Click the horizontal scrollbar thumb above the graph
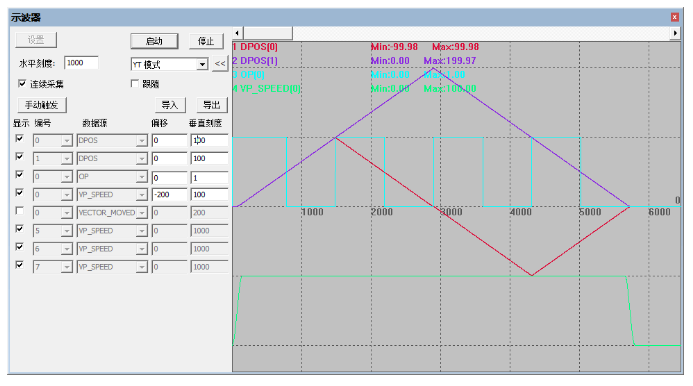Screen dimensions: 693x386 pos(268,33)
